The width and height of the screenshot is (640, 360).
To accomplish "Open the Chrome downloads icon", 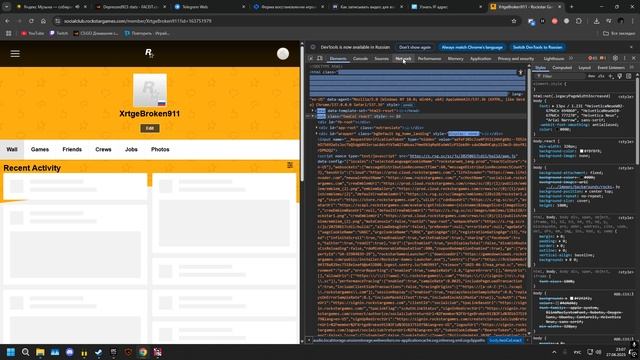I will [x=596, y=21].
